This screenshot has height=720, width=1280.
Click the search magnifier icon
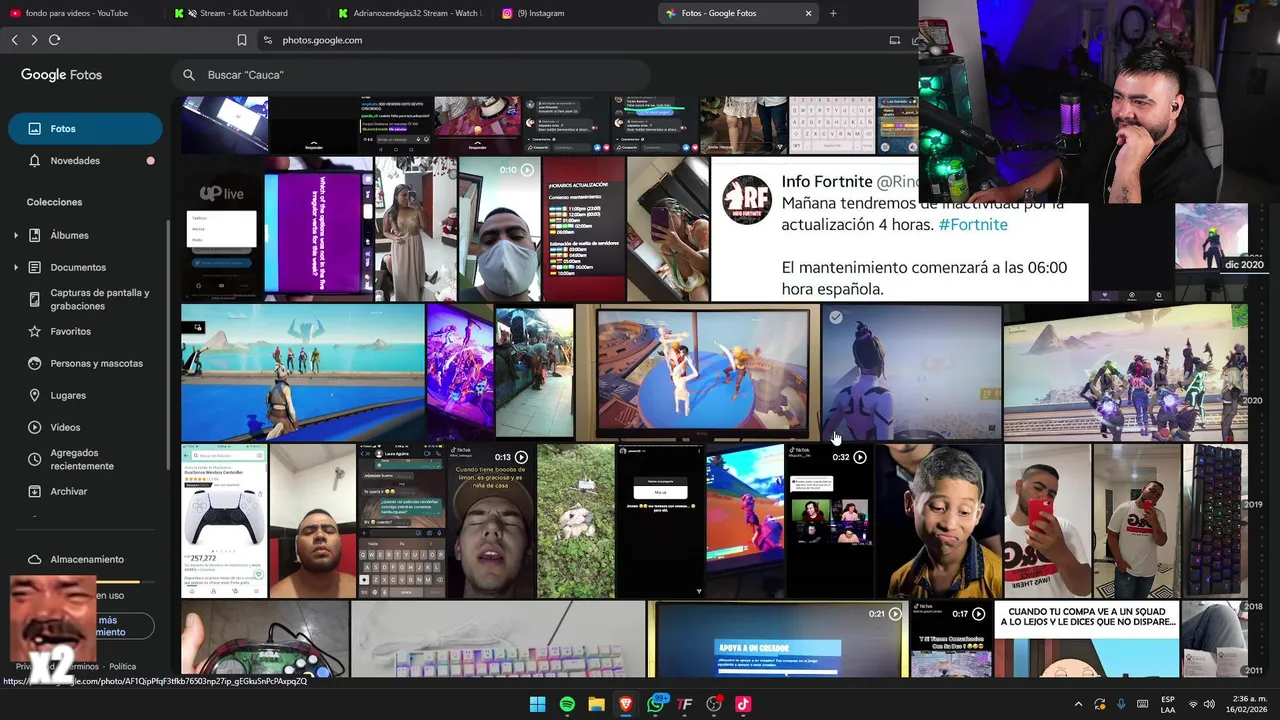tap(189, 75)
